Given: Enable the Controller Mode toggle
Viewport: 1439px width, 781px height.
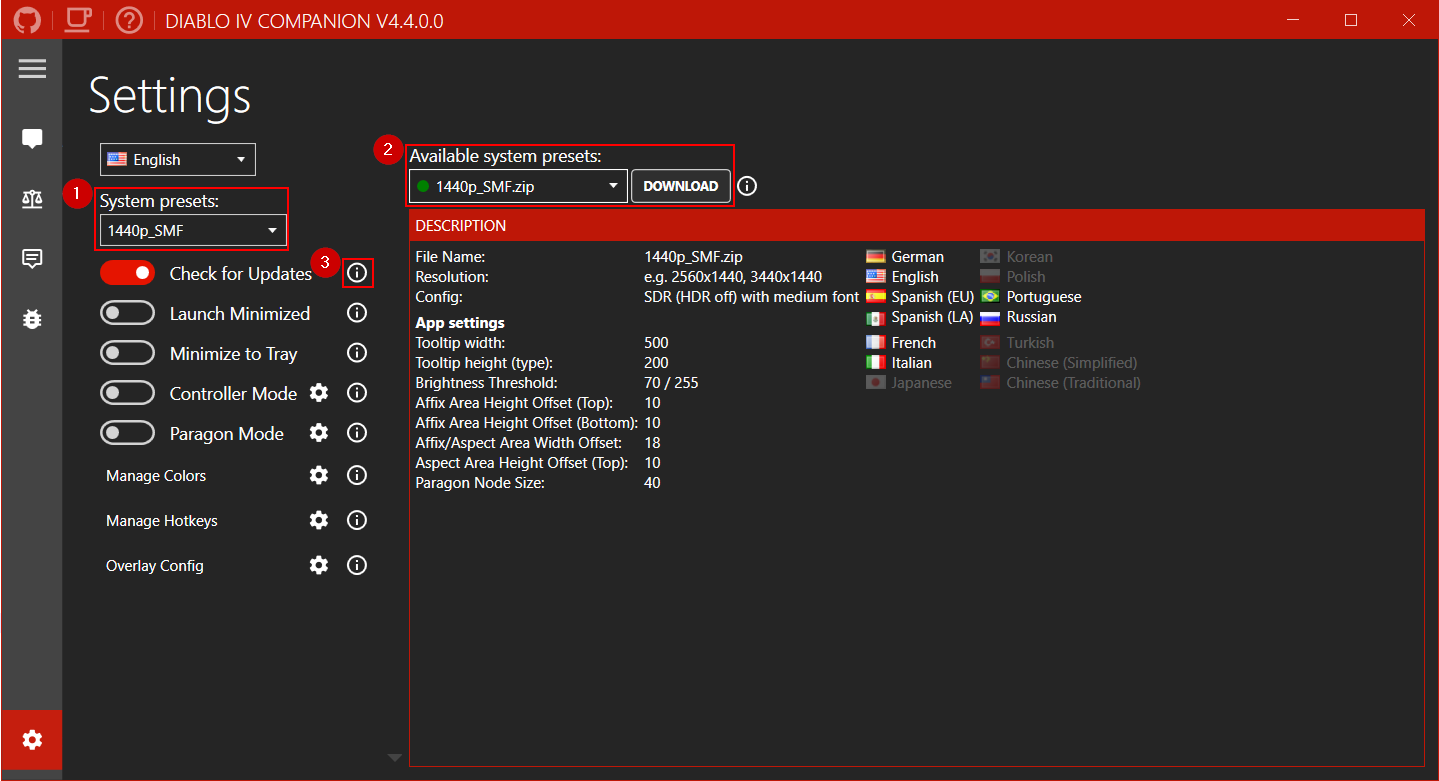Looking at the screenshot, I should [127, 393].
